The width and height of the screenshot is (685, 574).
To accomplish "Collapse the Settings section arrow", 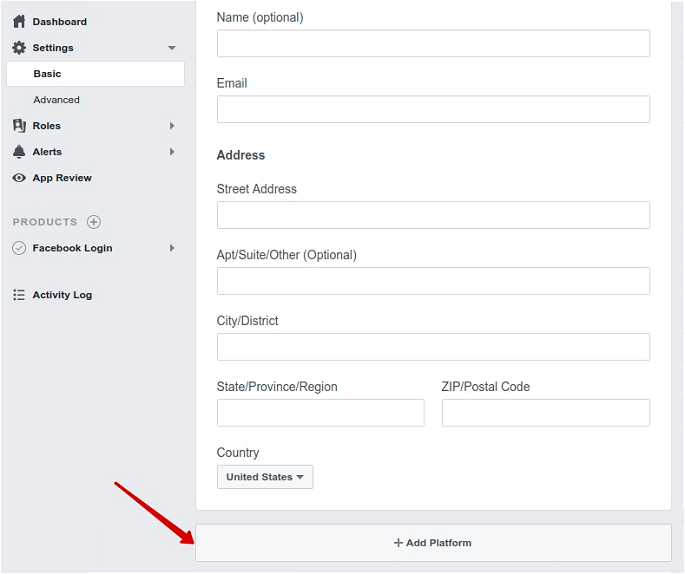I will coord(172,48).
